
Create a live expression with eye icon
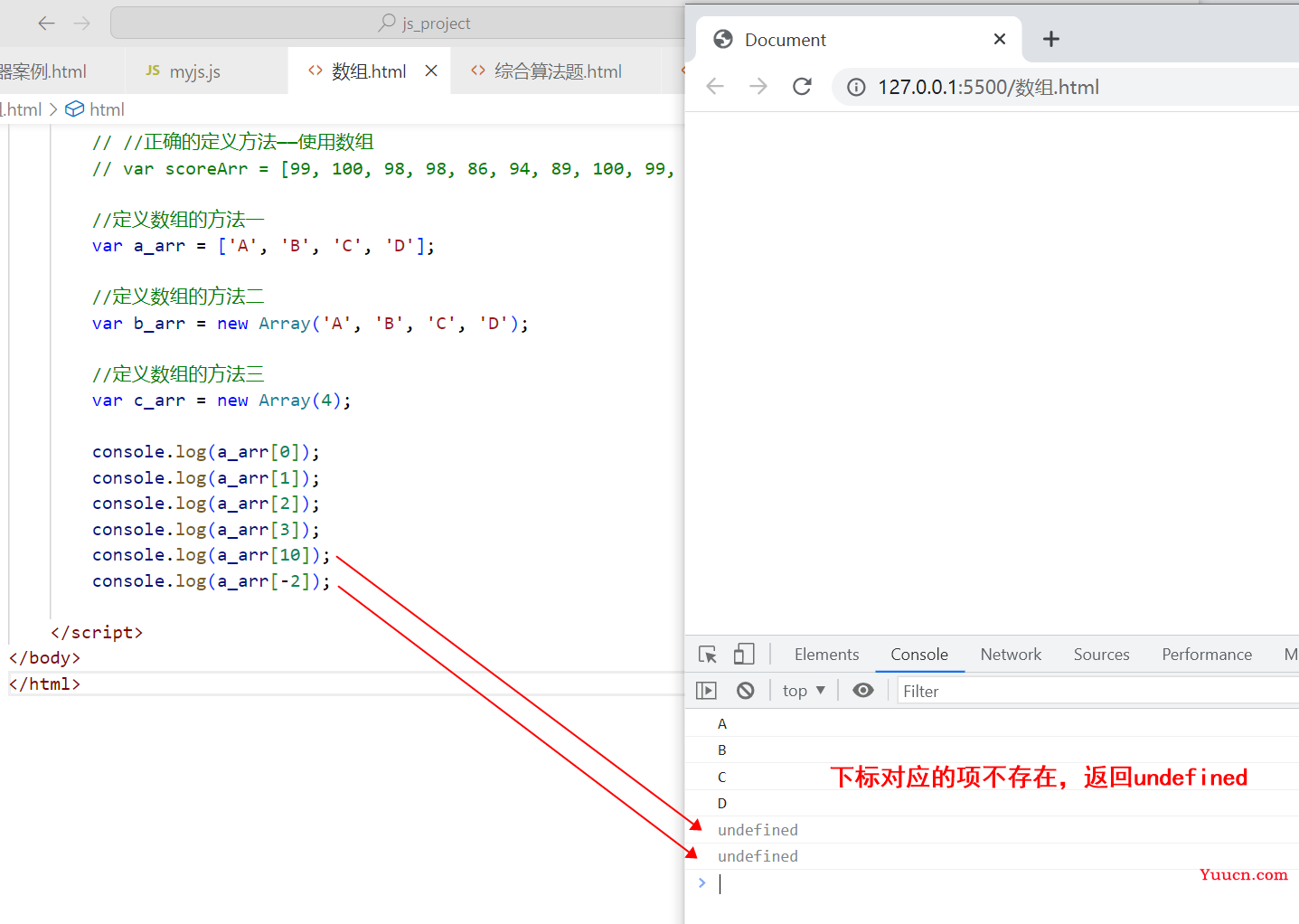pyautogui.click(x=863, y=691)
